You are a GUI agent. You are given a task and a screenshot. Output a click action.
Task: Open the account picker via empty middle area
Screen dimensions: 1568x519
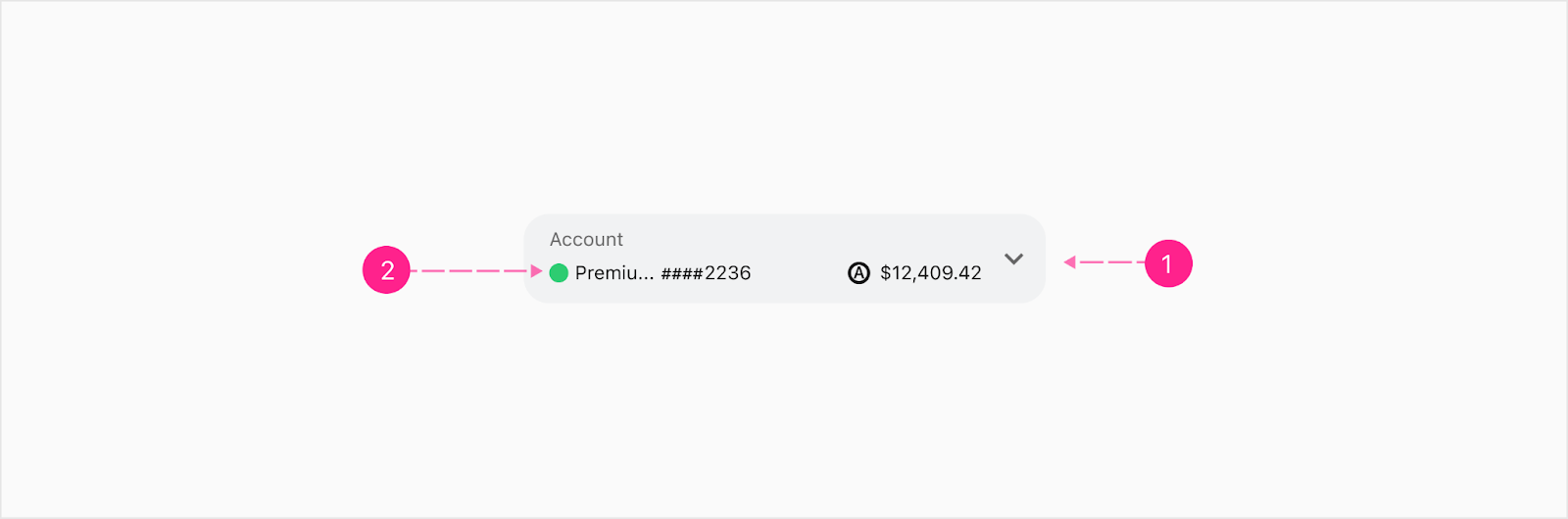(799, 273)
